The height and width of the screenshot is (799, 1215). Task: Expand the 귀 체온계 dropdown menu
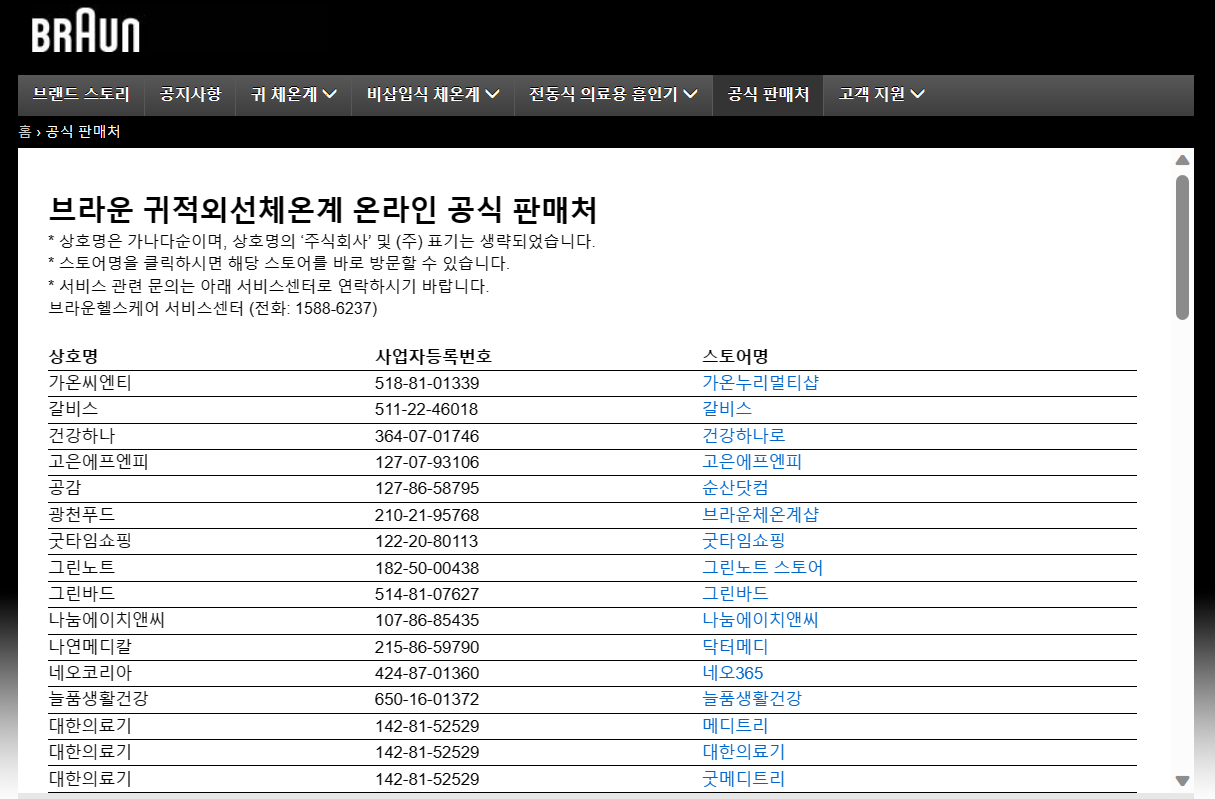click(x=294, y=95)
